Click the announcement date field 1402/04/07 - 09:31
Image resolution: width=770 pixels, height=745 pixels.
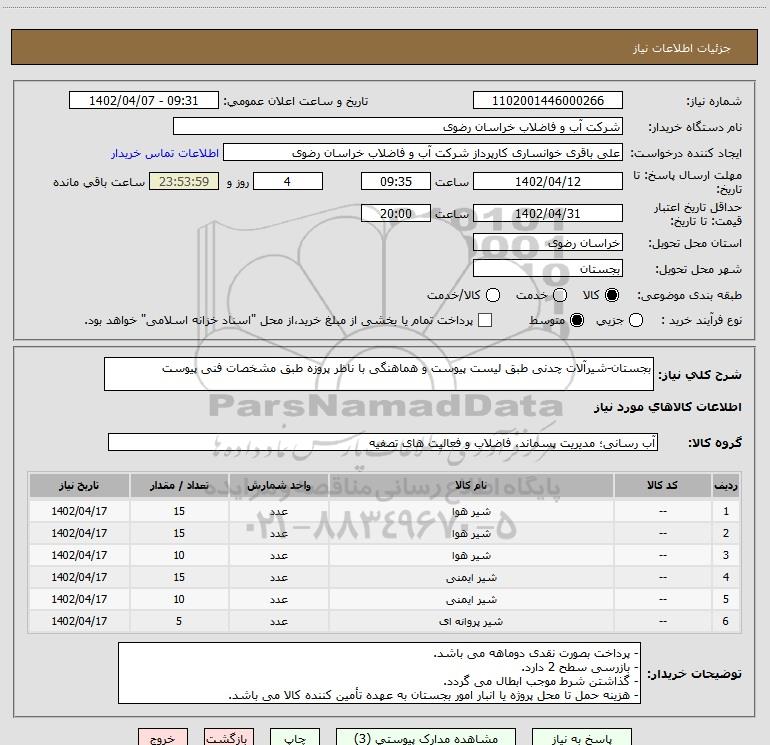(x=143, y=101)
